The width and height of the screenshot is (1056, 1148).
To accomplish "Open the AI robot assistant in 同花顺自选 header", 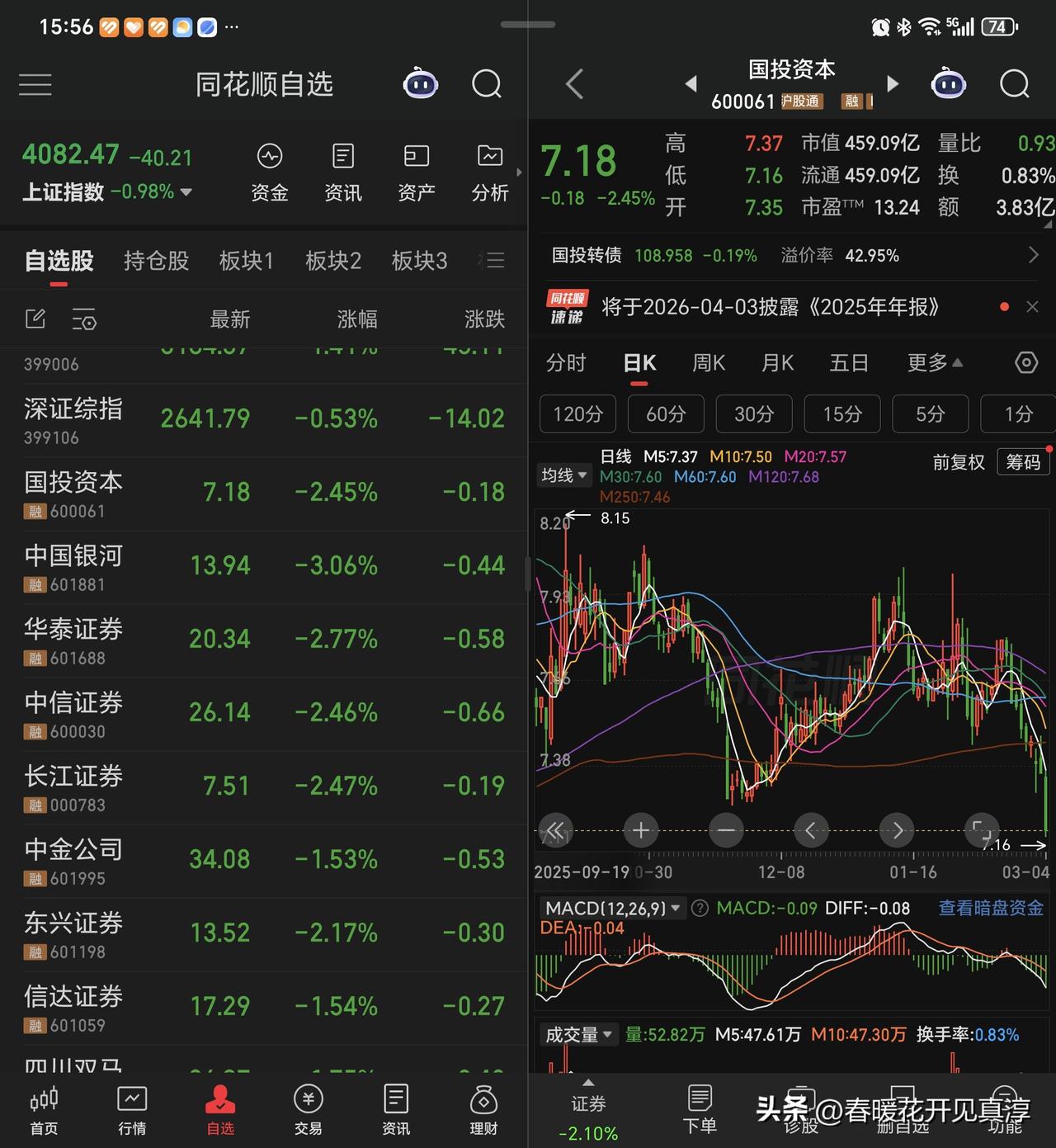I will [421, 83].
